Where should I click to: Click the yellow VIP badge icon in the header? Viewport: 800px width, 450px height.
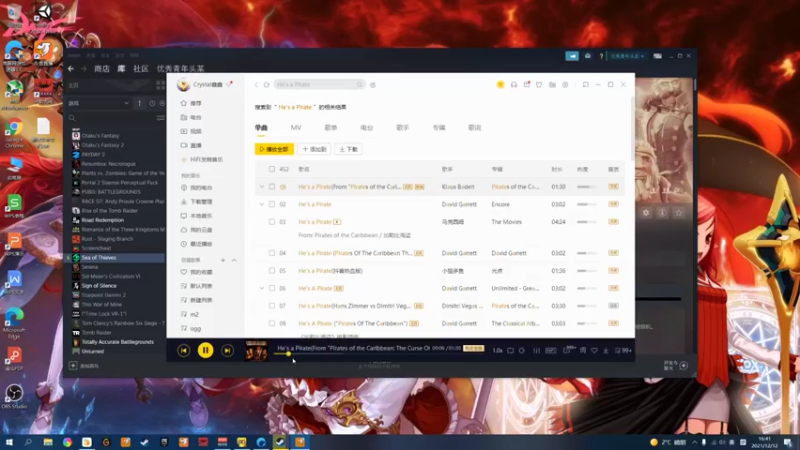(x=501, y=85)
